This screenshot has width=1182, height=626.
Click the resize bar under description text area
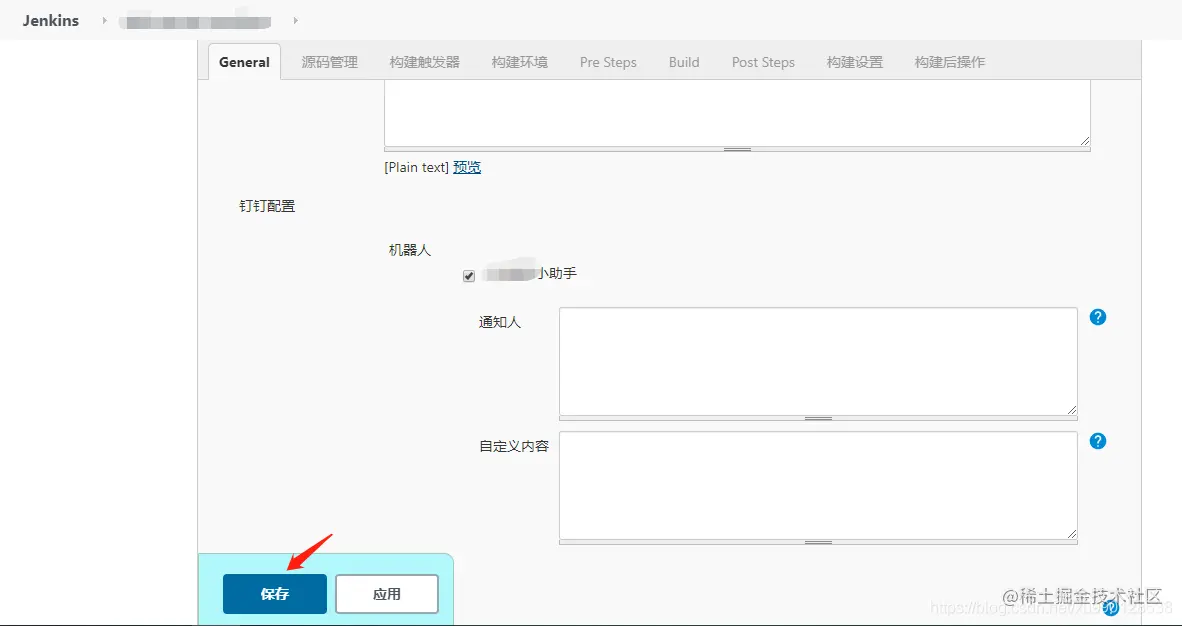pyautogui.click(x=737, y=149)
